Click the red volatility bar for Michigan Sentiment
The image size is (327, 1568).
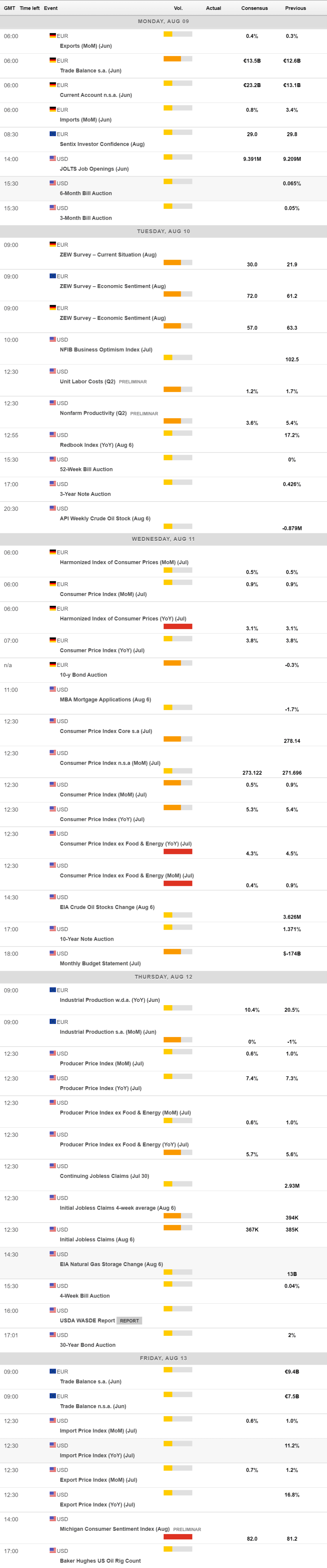pyautogui.click(x=178, y=1536)
